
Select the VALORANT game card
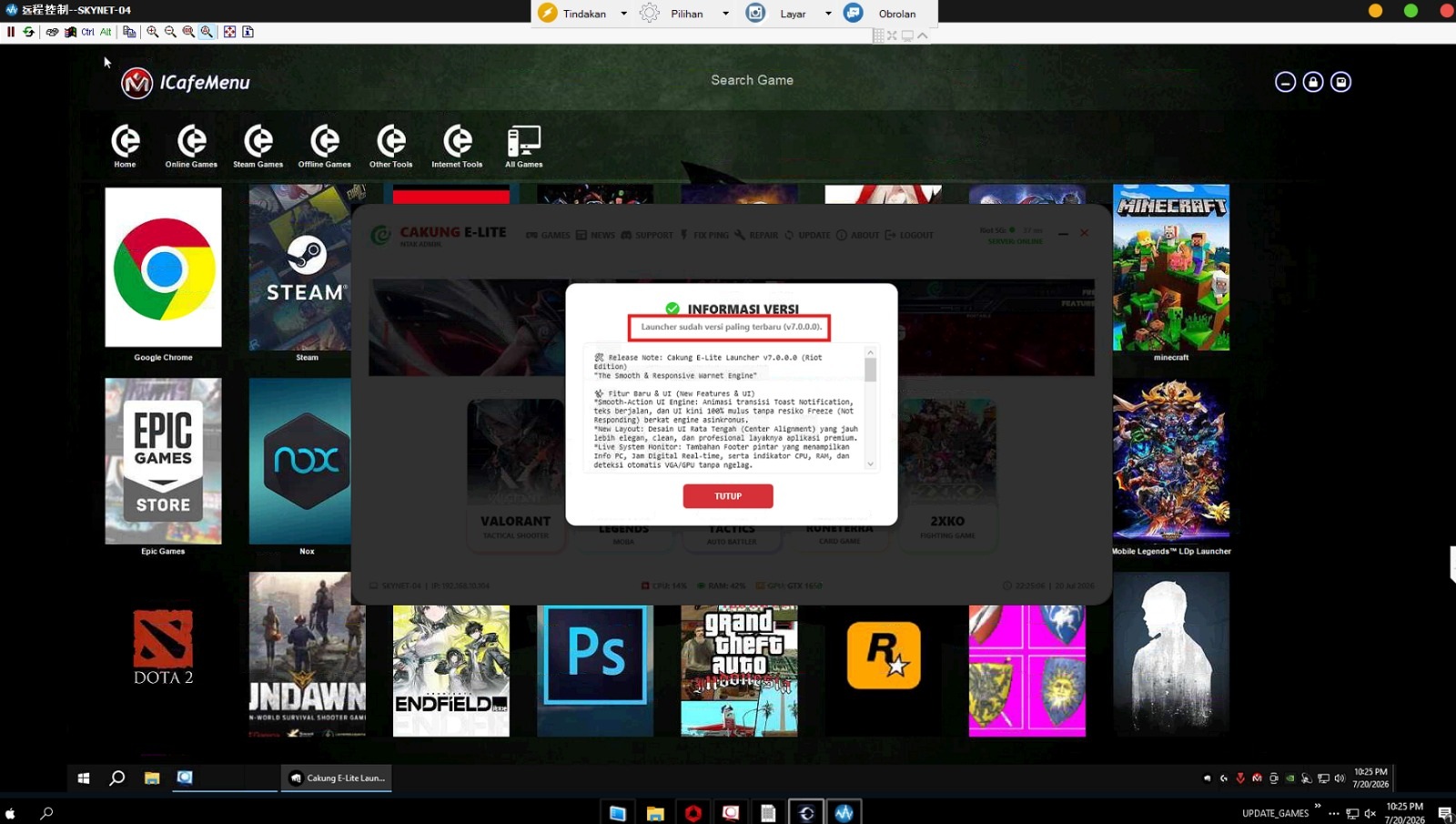pos(516,473)
